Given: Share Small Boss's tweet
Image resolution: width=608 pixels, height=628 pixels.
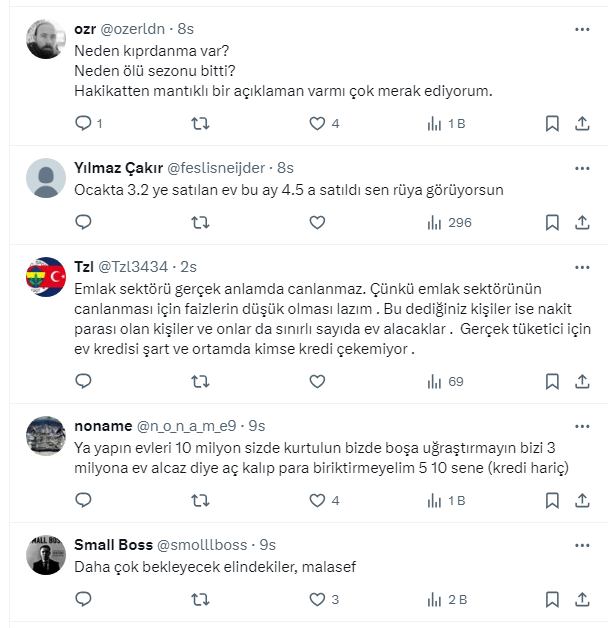Looking at the screenshot, I should (582, 600).
